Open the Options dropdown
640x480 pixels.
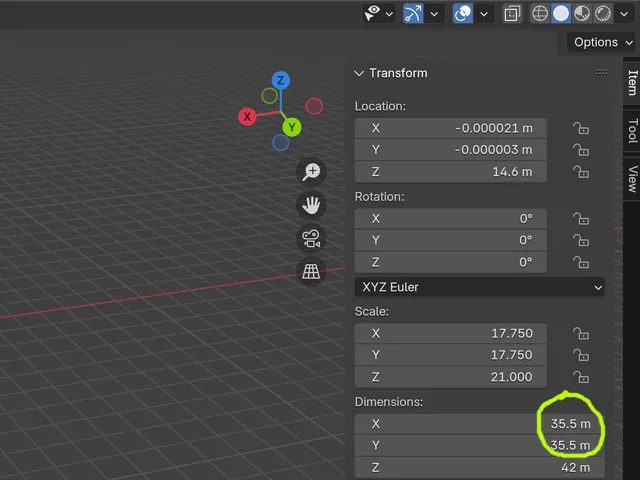pyautogui.click(x=603, y=42)
